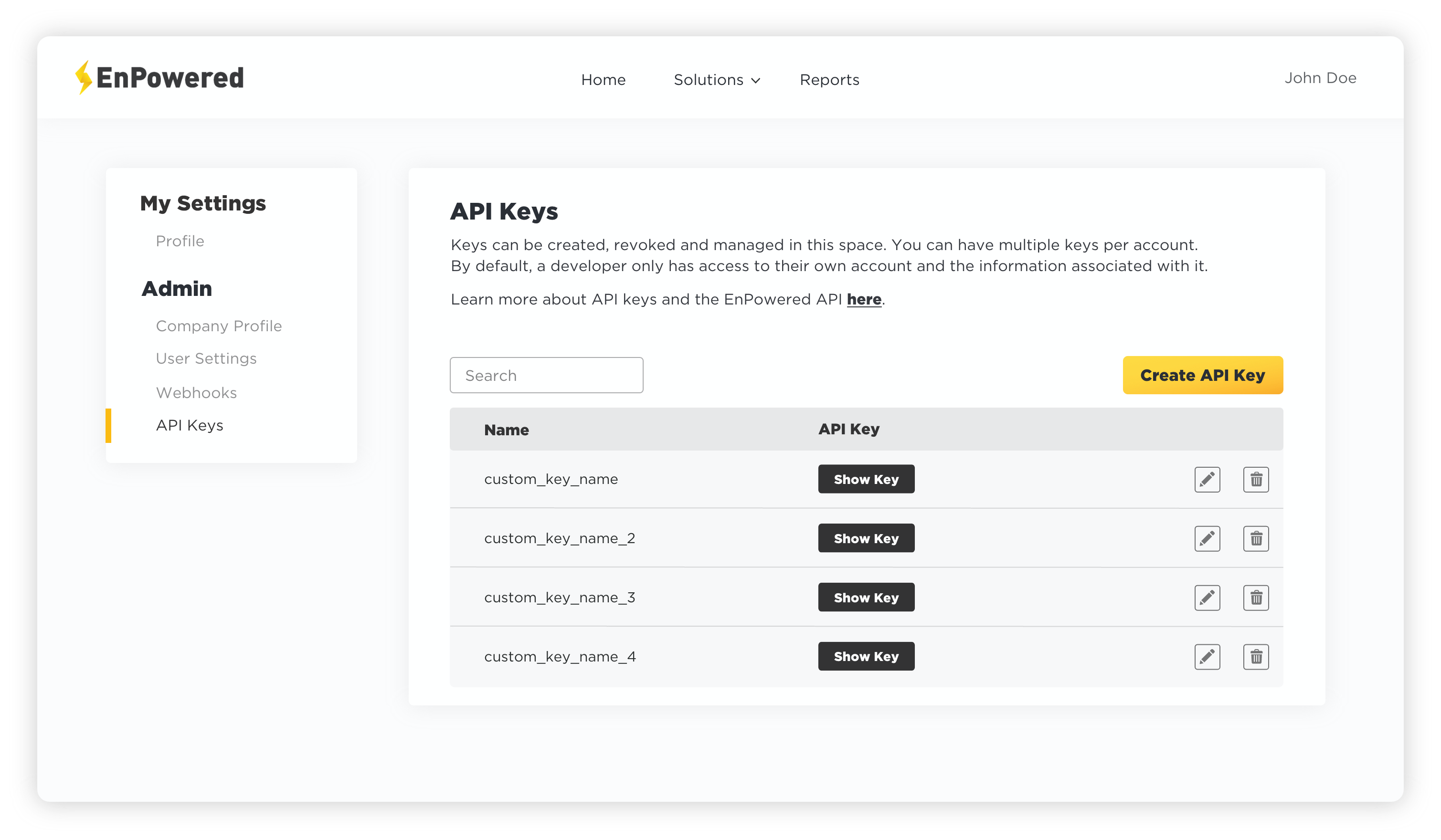The height and width of the screenshot is (840, 1441).
Task: Show Key for custom_key_name
Action: click(x=866, y=480)
